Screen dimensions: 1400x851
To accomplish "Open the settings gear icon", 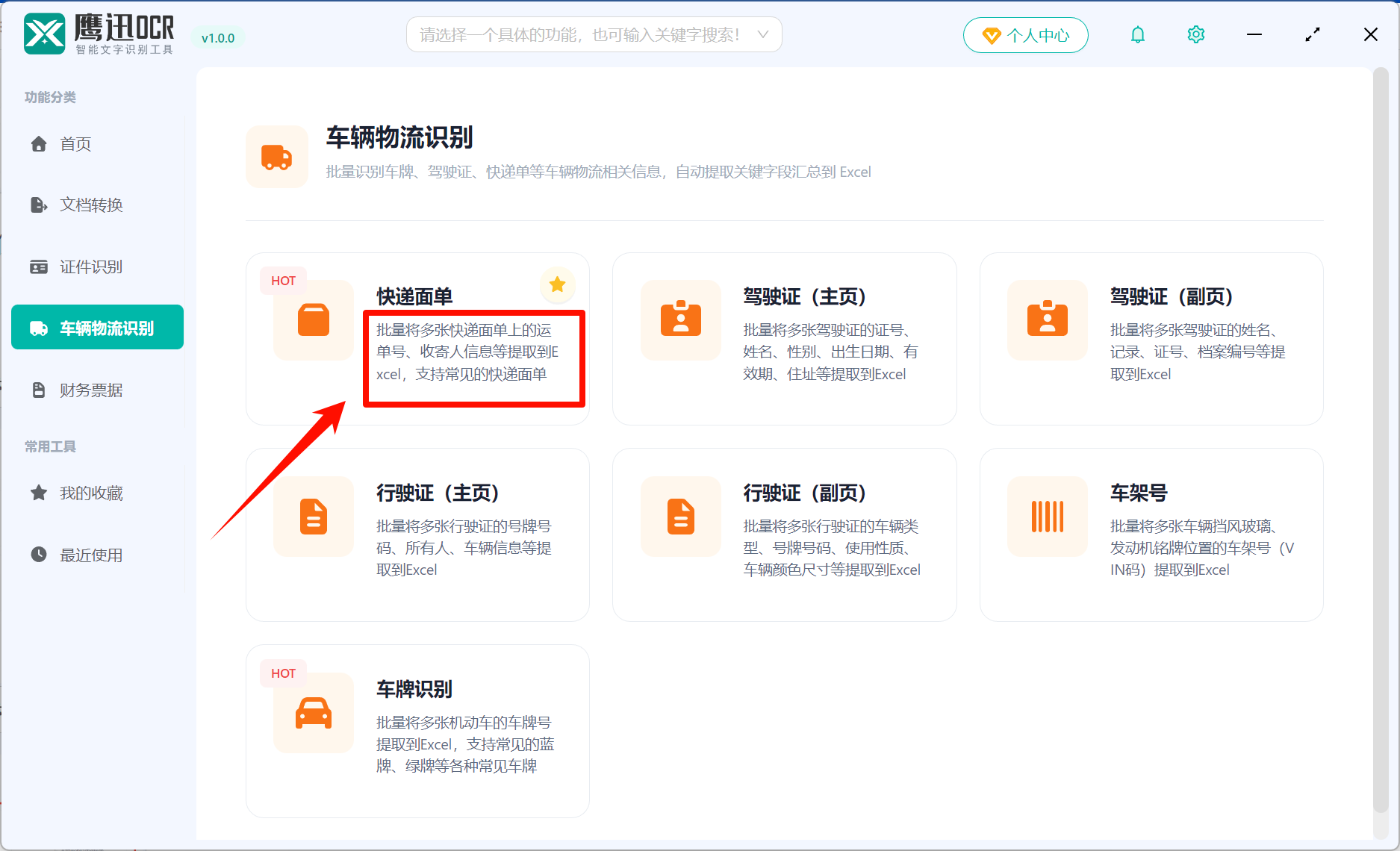I will [x=1195, y=34].
